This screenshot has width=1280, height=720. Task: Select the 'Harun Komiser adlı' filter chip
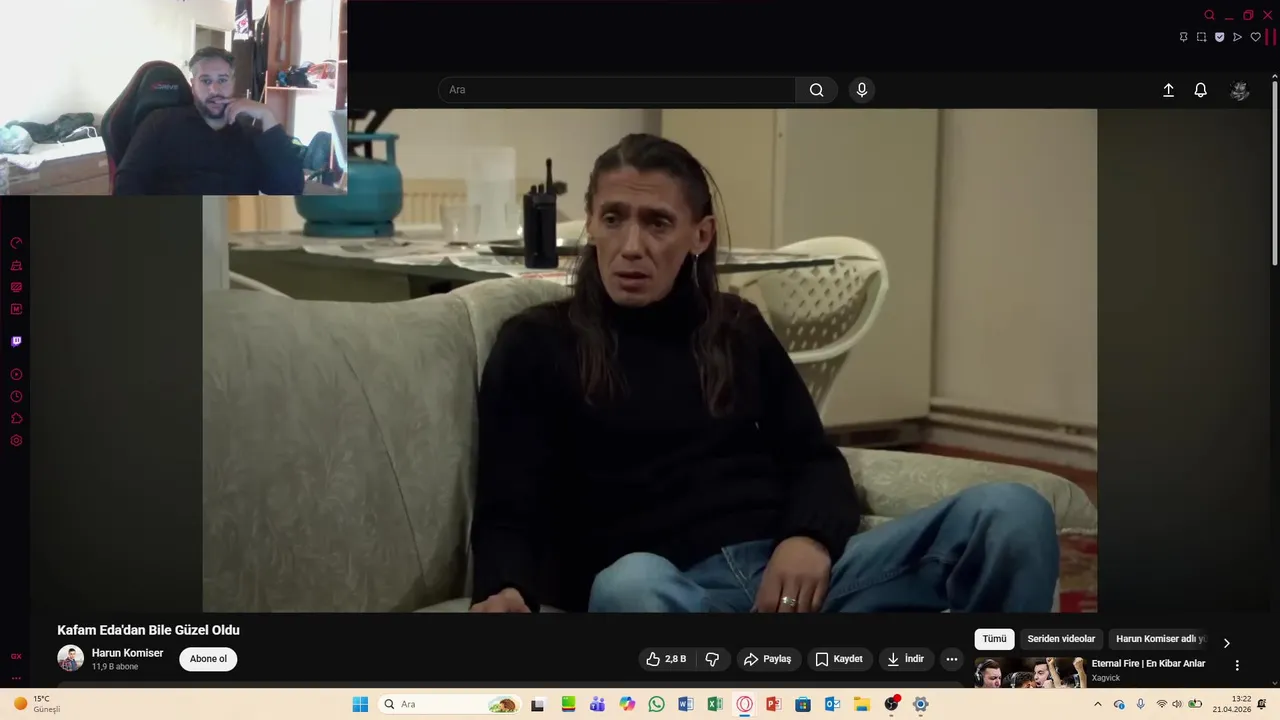coord(1160,639)
